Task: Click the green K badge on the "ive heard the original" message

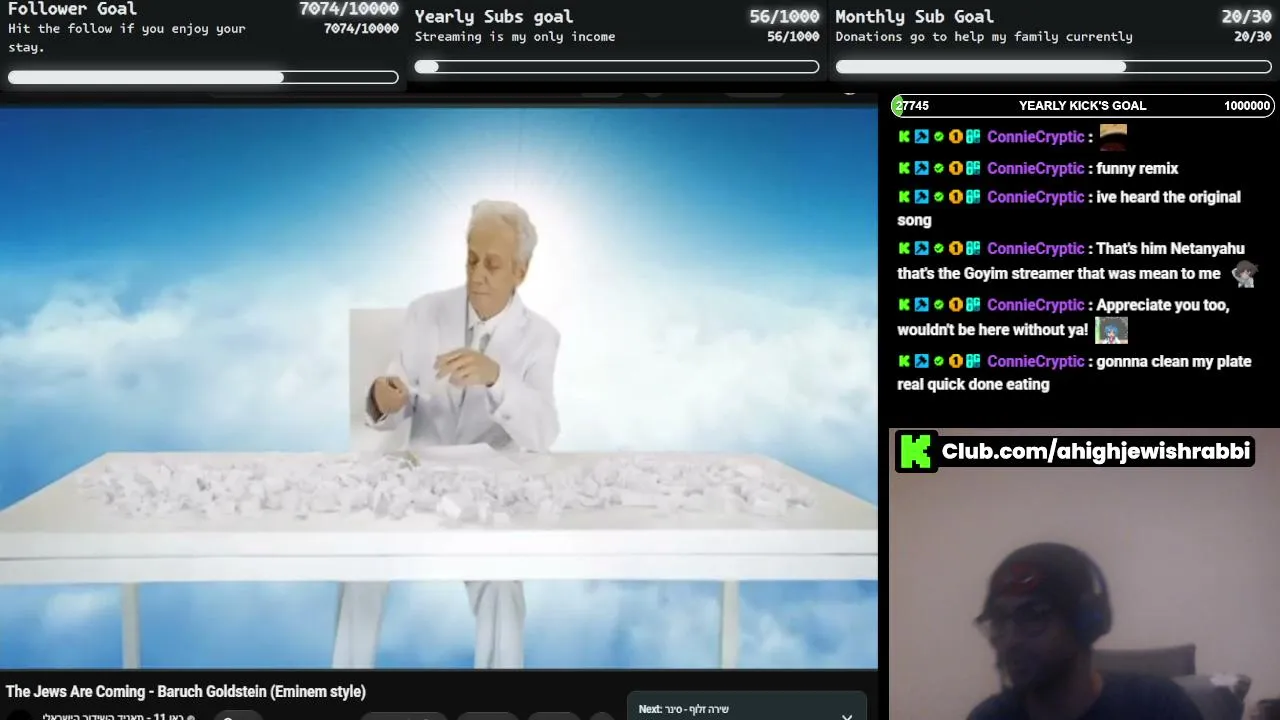Action: pos(904,197)
